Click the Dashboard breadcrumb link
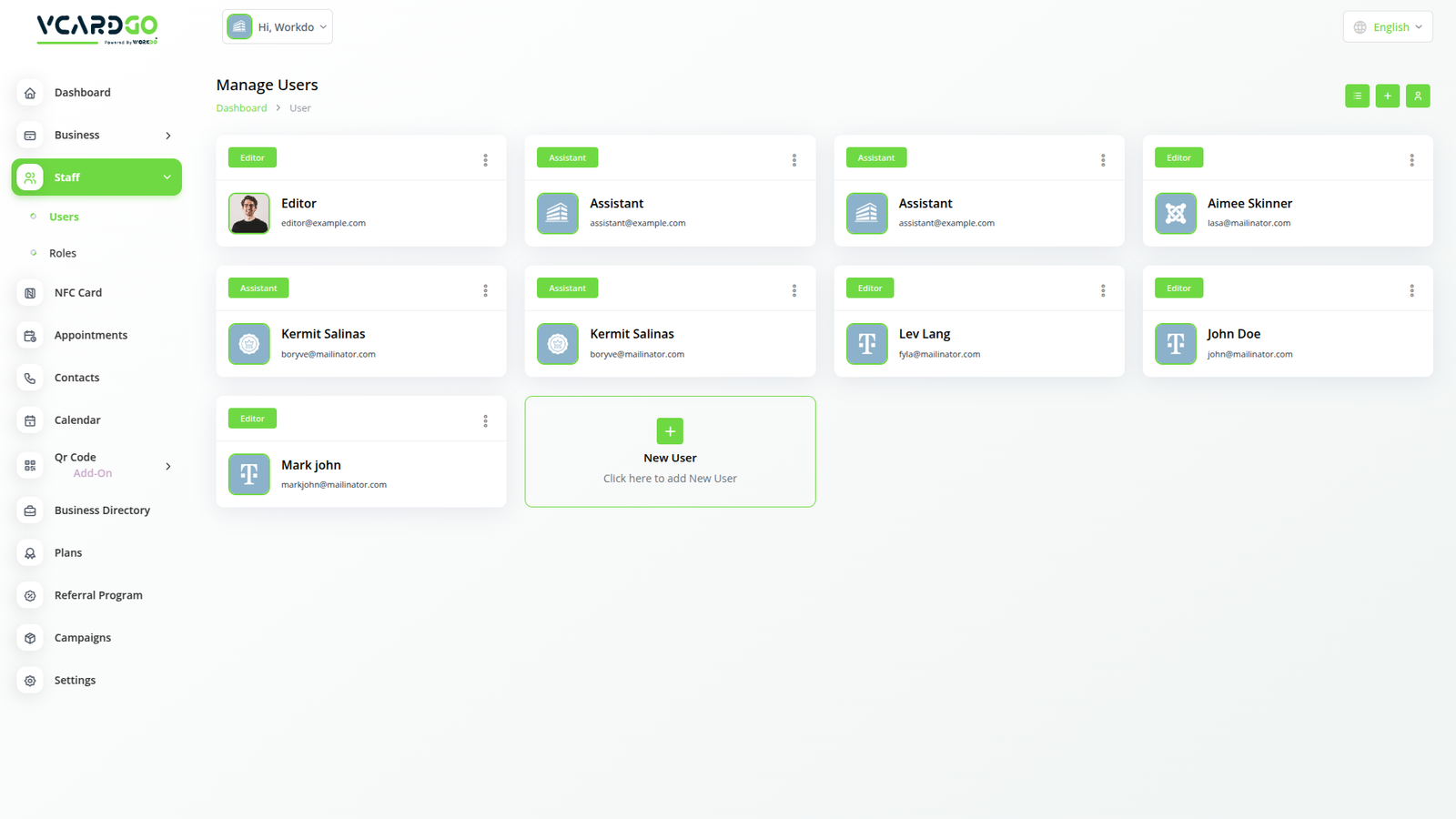This screenshot has width=1456, height=819. (241, 108)
